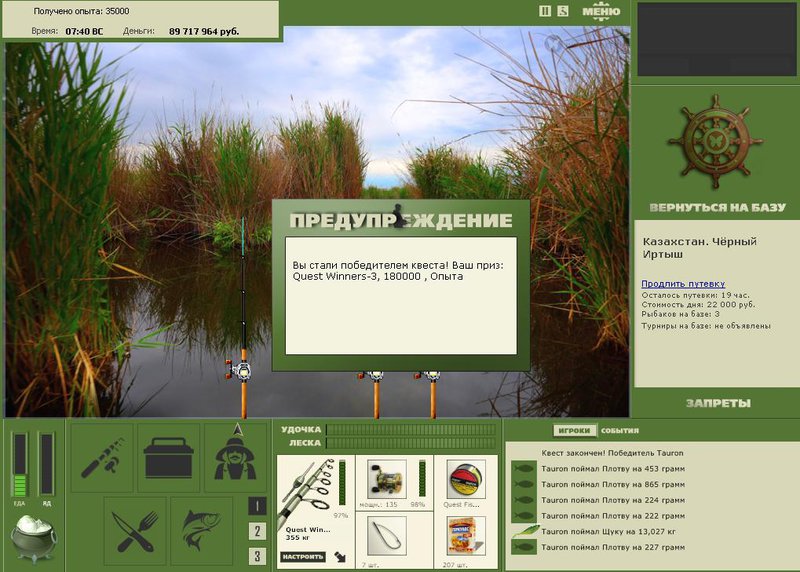Click the reel durability bar at 98%
800x572 pixels.
422,478
